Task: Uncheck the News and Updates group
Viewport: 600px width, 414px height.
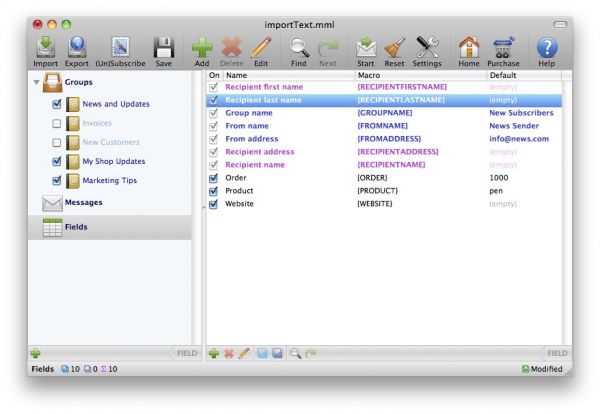Action: coord(57,104)
